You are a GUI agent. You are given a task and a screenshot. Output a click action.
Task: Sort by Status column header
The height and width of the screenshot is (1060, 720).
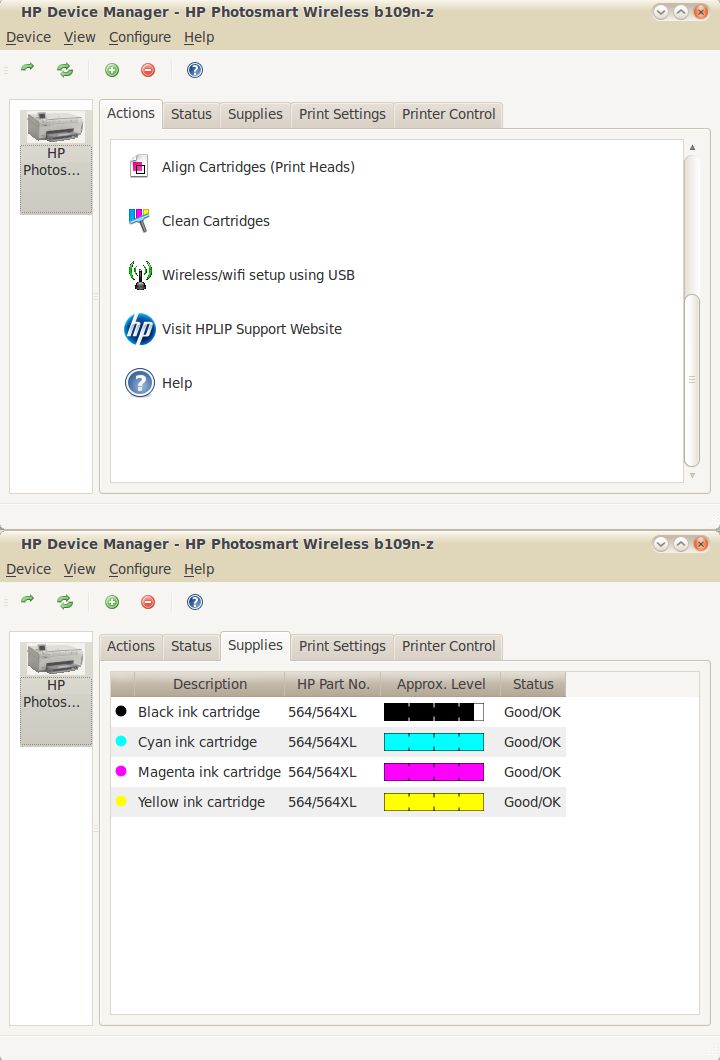tap(533, 684)
